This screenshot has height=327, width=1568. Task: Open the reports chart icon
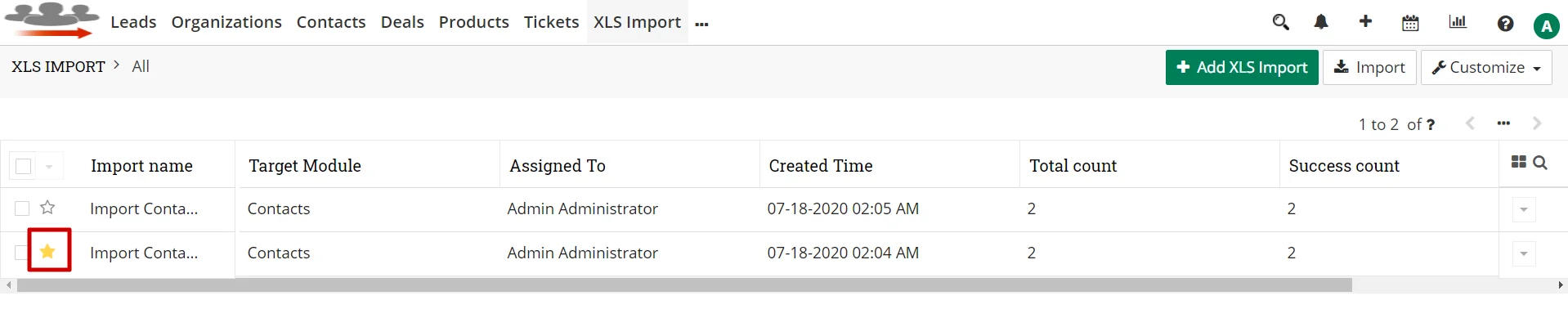click(x=1458, y=22)
